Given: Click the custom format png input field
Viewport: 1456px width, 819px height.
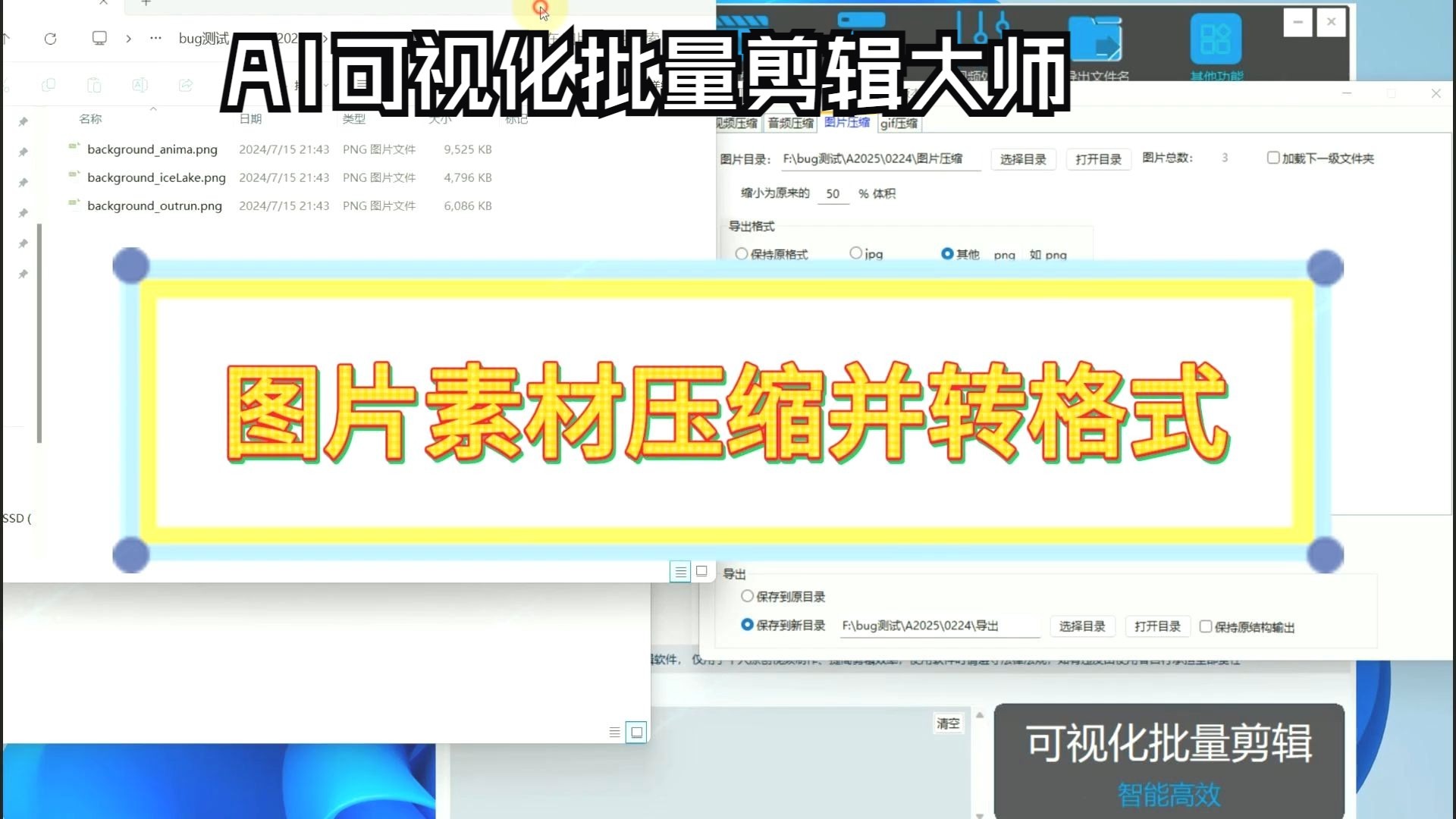Looking at the screenshot, I should [x=1005, y=255].
